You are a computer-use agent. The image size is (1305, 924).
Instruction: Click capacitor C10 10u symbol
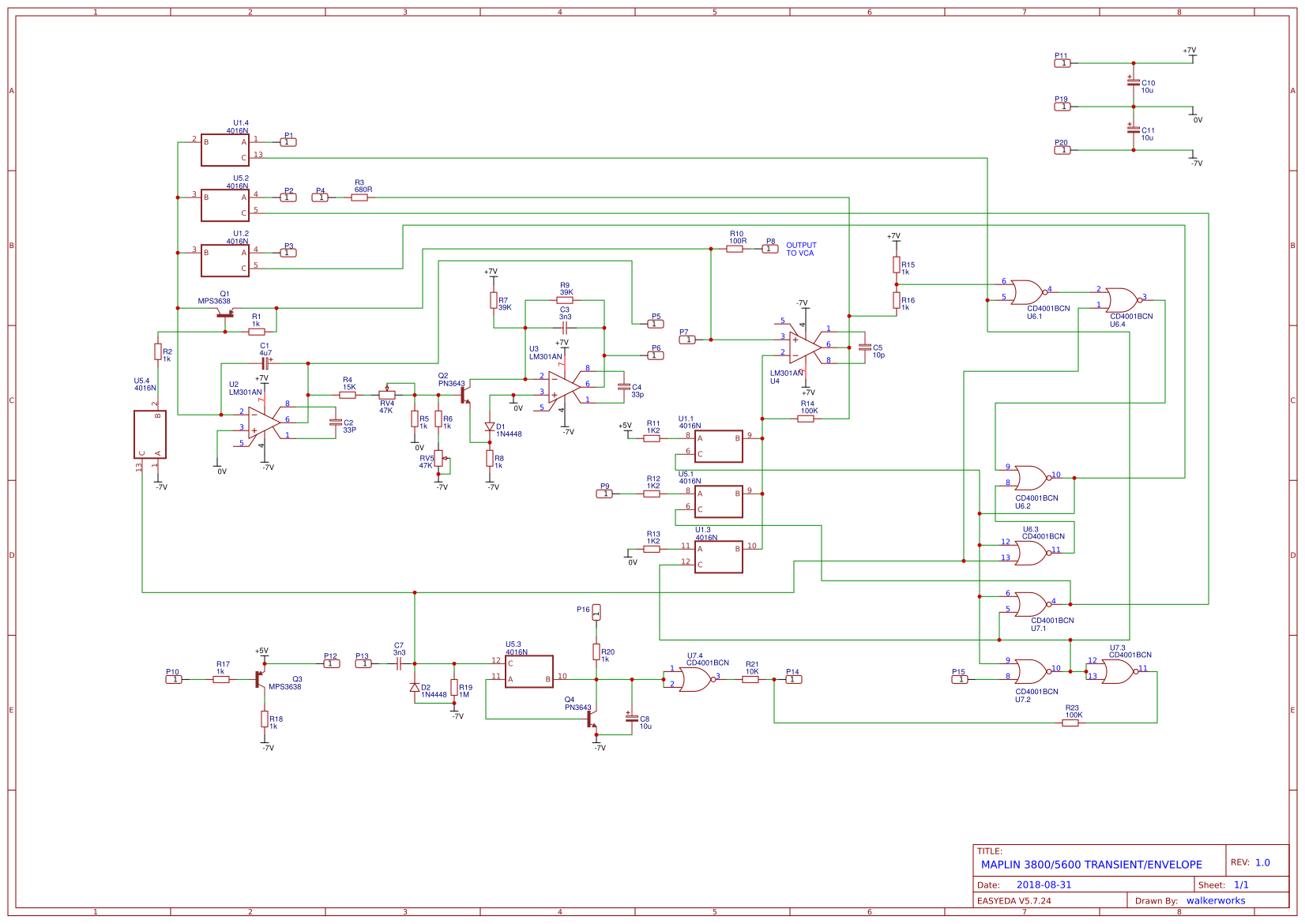point(1134,82)
